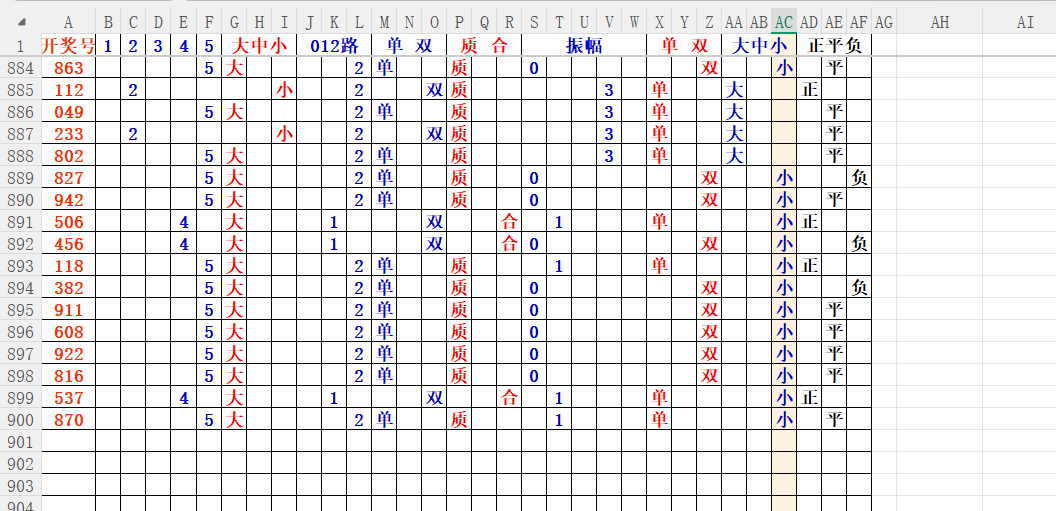Click the 正 cell in row 899

coord(809,398)
